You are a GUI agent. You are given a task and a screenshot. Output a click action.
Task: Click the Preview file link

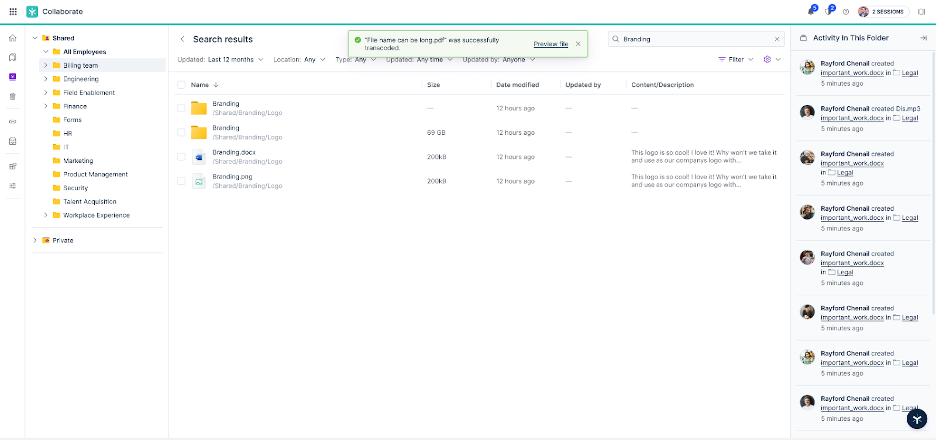pos(550,44)
